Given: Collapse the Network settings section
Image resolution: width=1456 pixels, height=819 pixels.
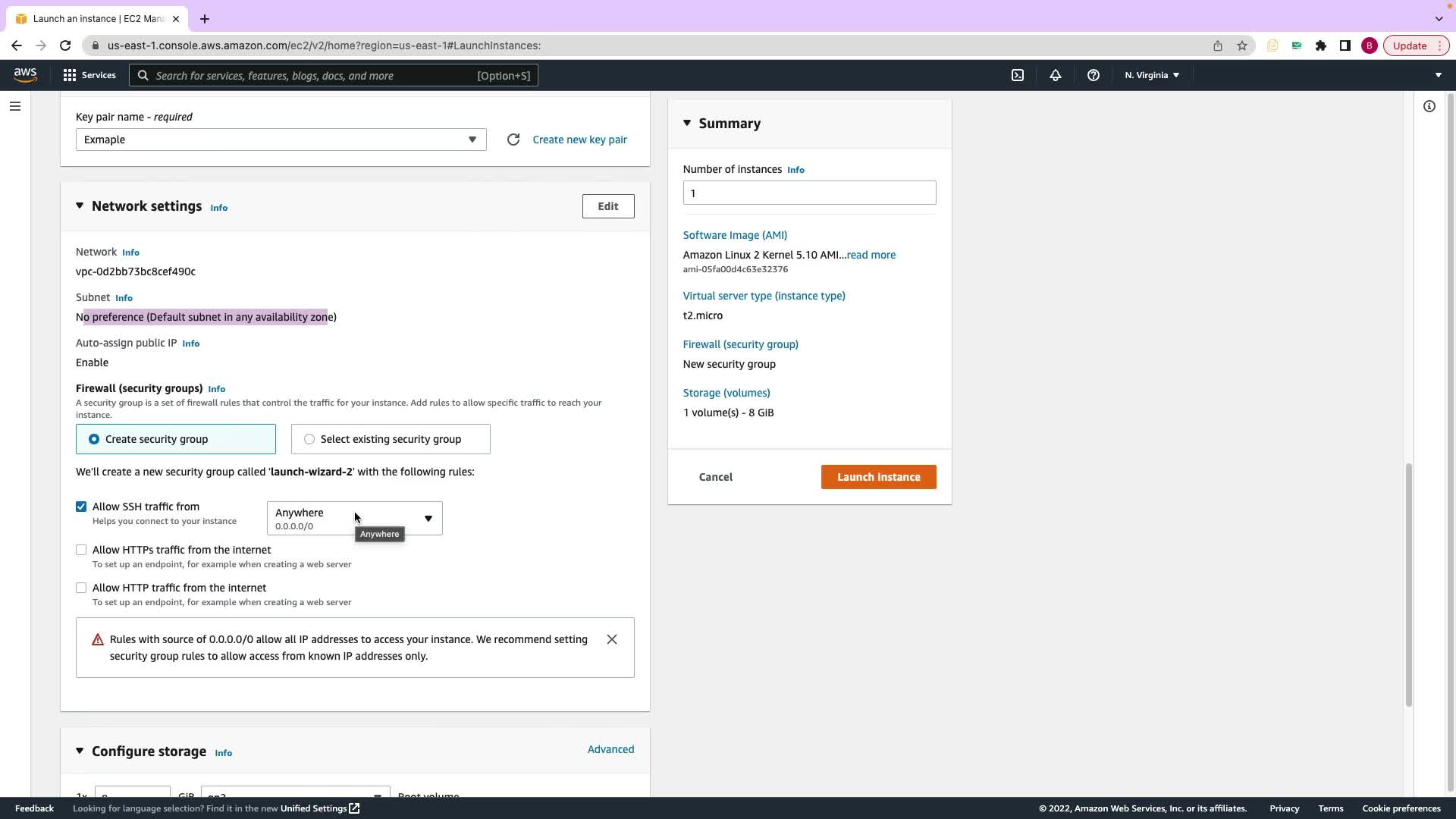Looking at the screenshot, I should pyautogui.click(x=80, y=206).
